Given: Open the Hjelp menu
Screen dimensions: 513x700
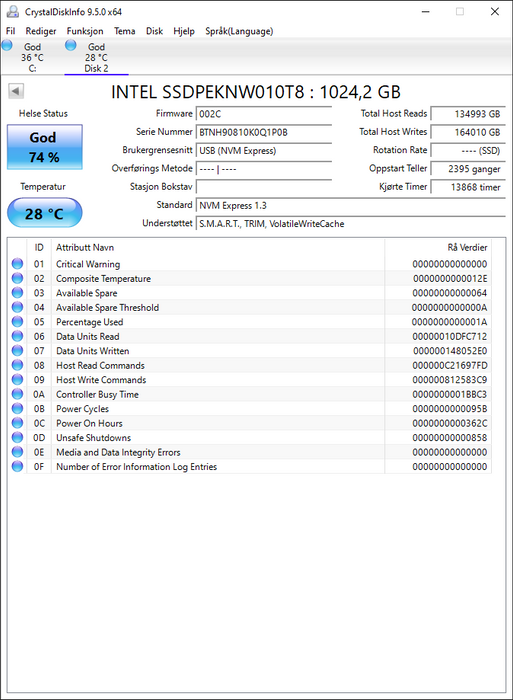Looking at the screenshot, I should 184,31.
